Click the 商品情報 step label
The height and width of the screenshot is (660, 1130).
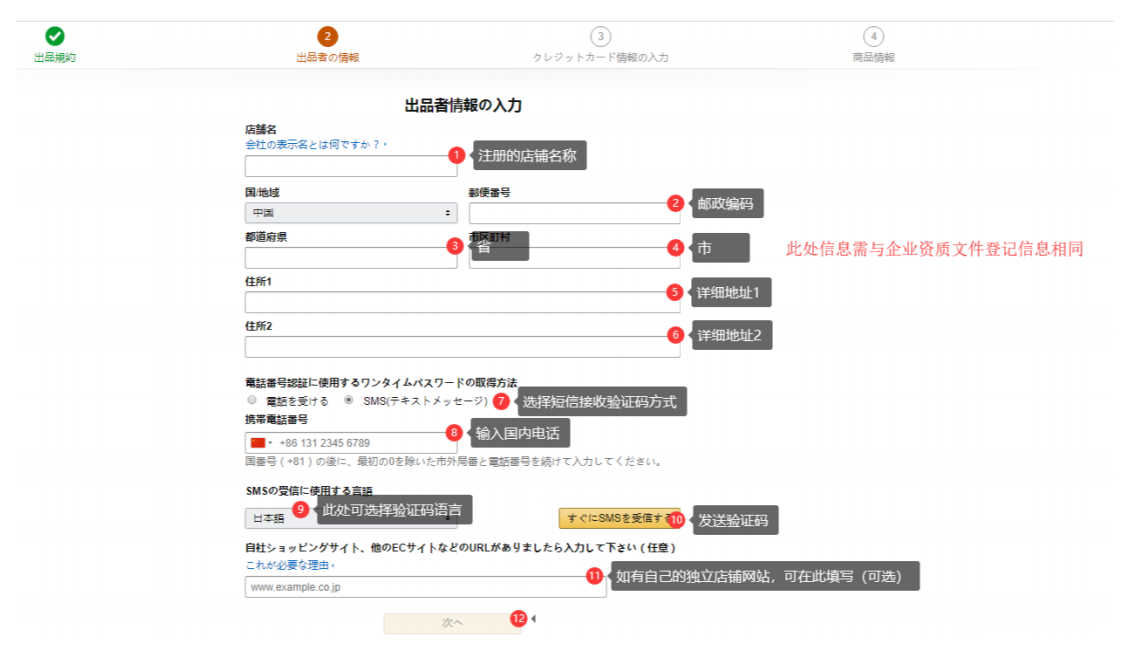[874, 56]
